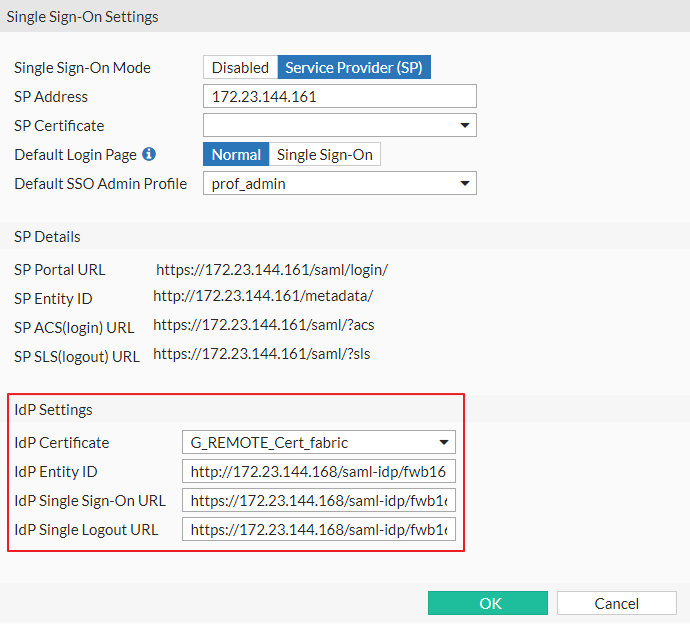Set Single Sign-On Mode to Disabled
690x624 pixels.
240,68
